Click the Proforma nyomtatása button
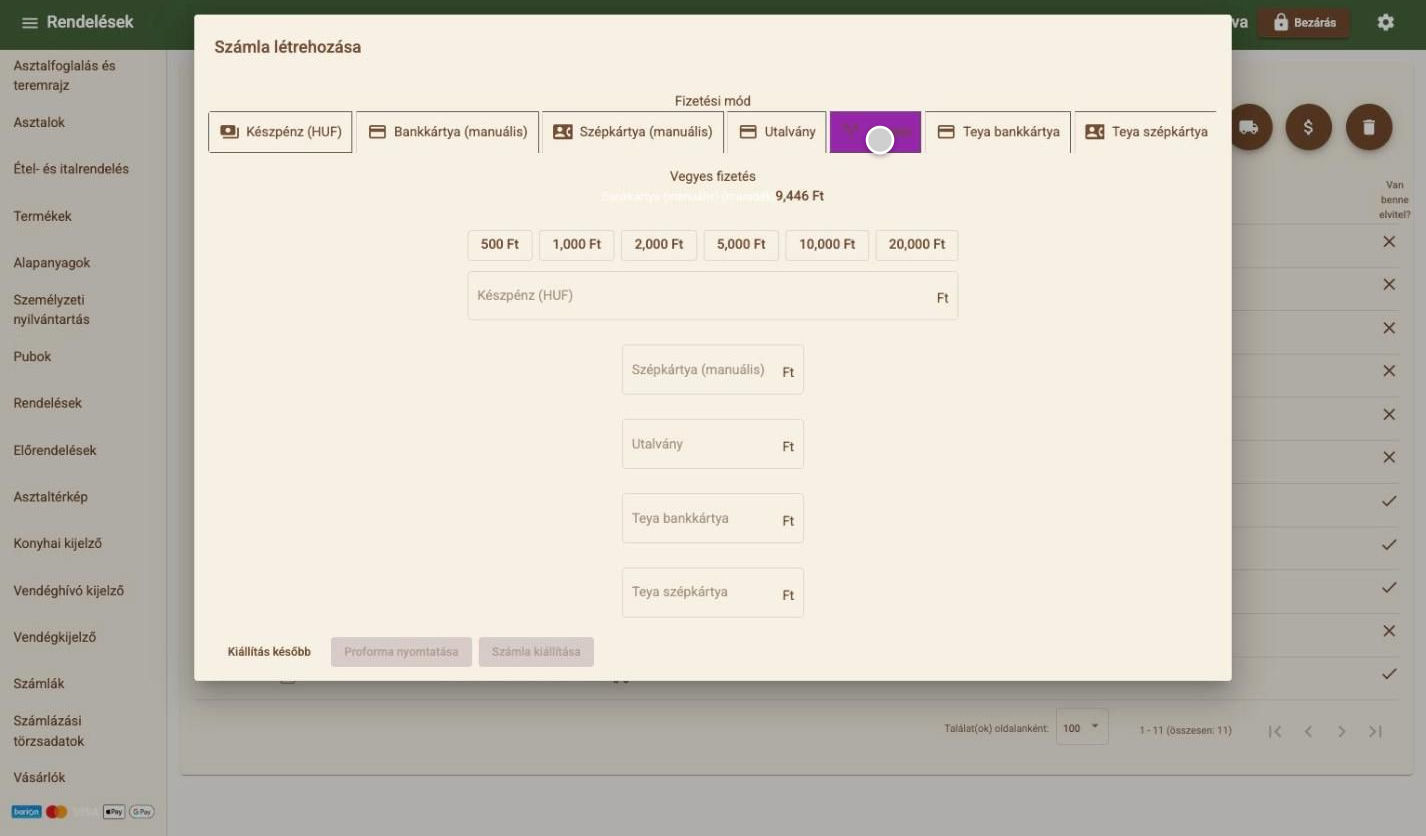The width and height of the screenshot is (1426, 836). tap(401, 652)
